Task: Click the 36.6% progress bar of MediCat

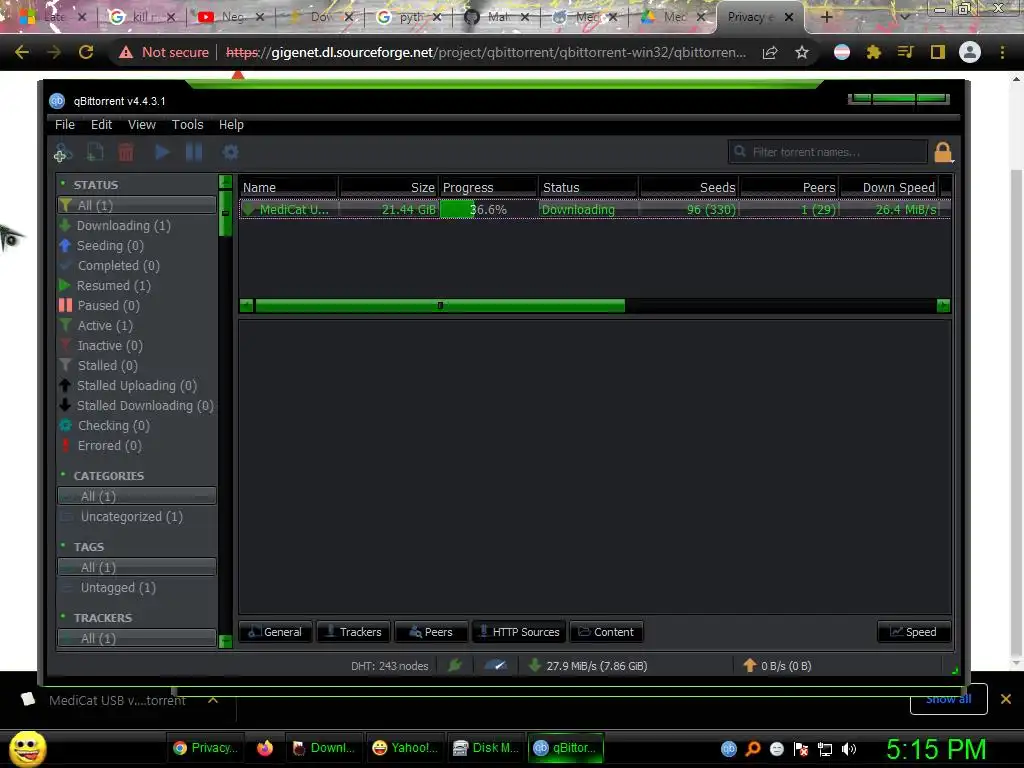Action: pyautogui.click(x=488, y=209)
